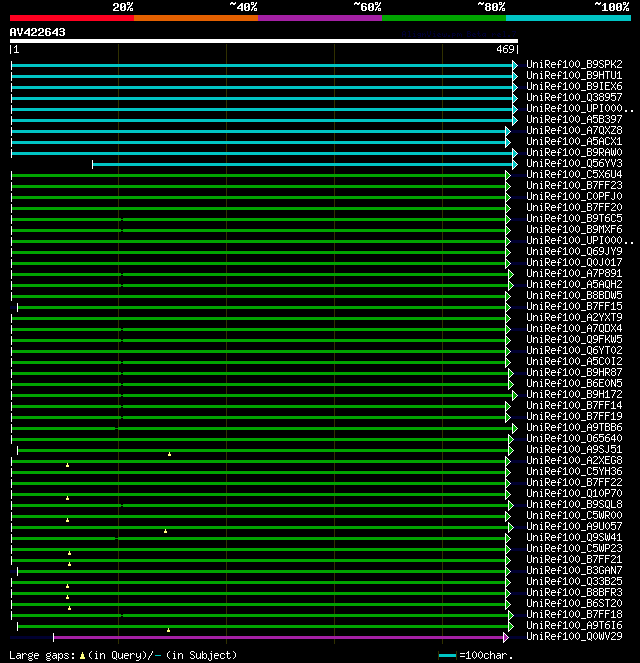Select the UniRef100_Q0J017 label
This screenshot has height=663, width=640.
click(x=574, y=262)
